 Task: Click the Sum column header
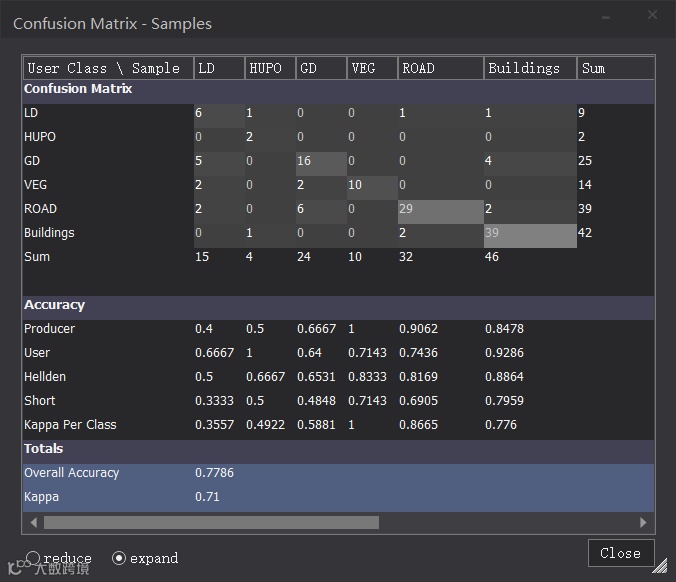pos(616,68)
